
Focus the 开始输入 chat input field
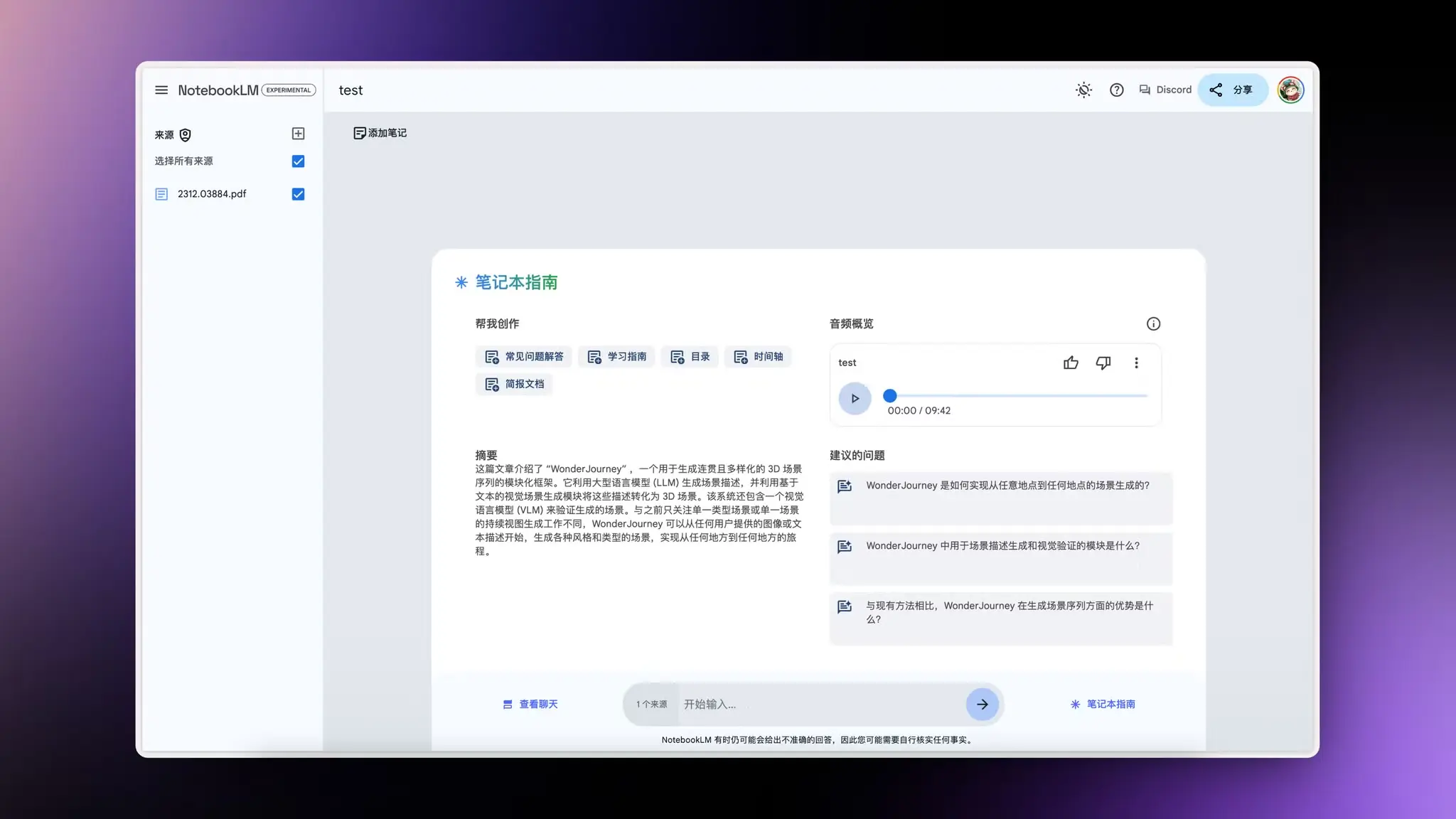point(821,705)
